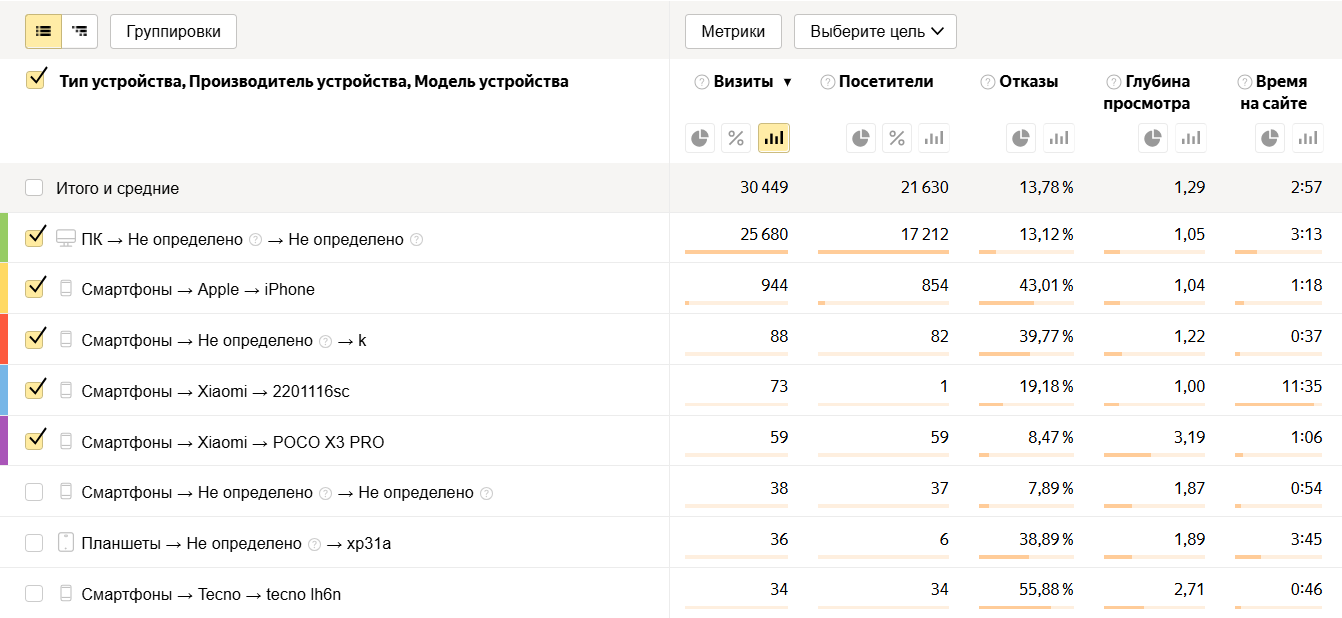Show pie chart for Посетители column
The image size is (1342, 618).
pyautogui.click(x=861, y=138)
